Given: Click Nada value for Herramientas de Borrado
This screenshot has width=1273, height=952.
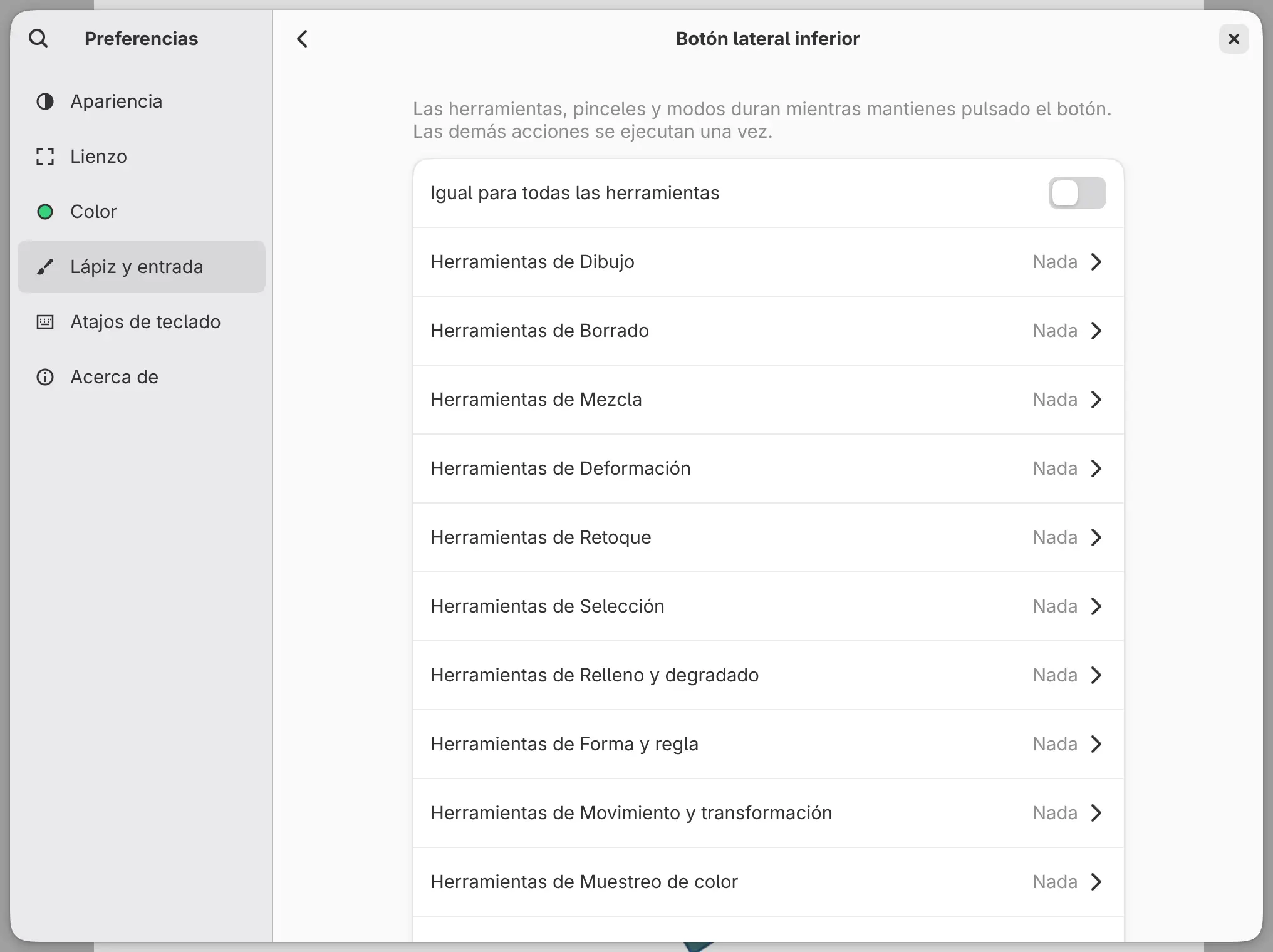Looking at the screenshot, I should coord(1055,331).
